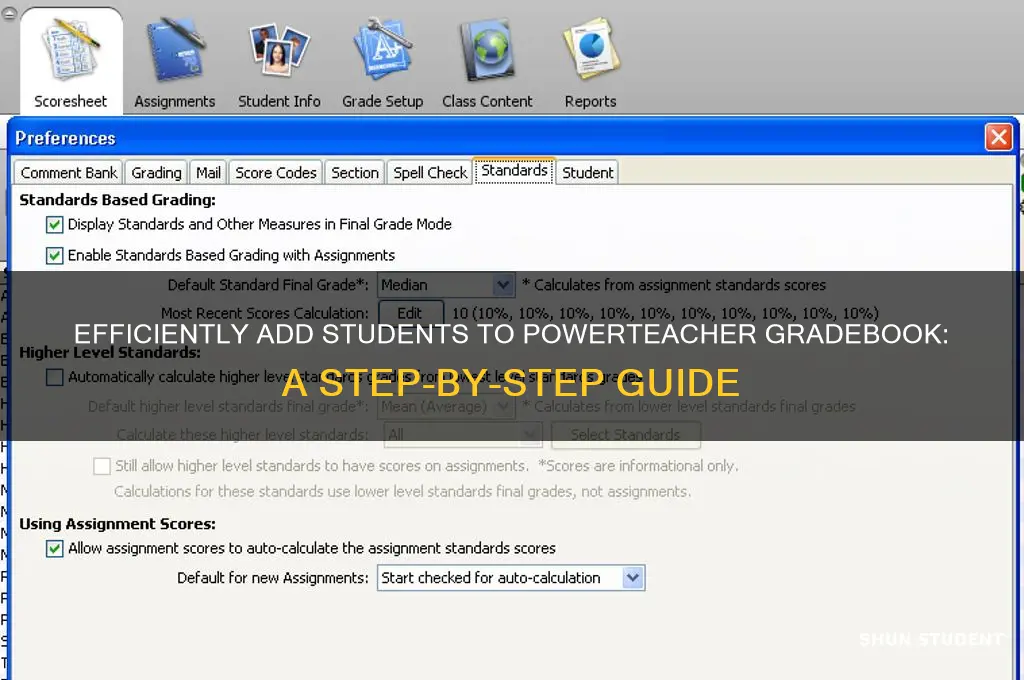Open the Student Info photos icon

tap(279, 50)
